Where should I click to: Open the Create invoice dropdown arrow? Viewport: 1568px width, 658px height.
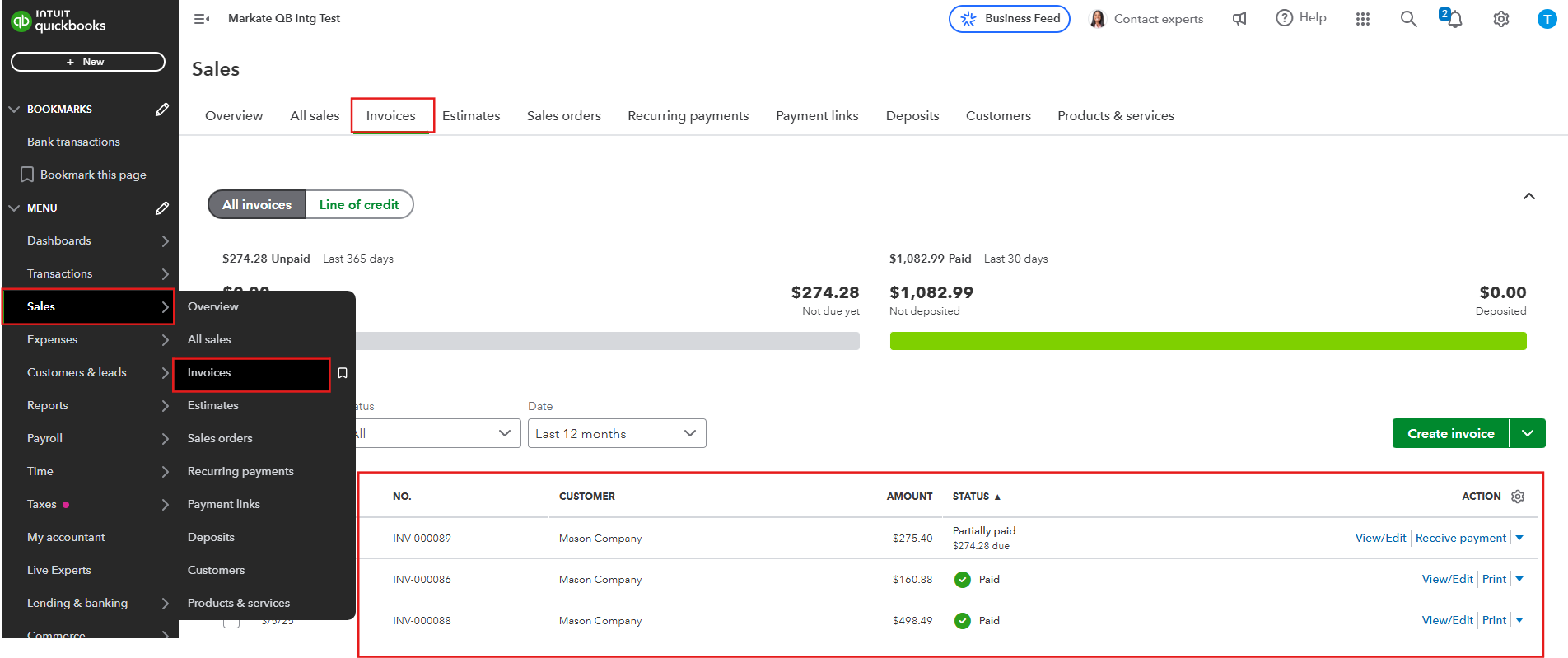(x=1528, y=433)
